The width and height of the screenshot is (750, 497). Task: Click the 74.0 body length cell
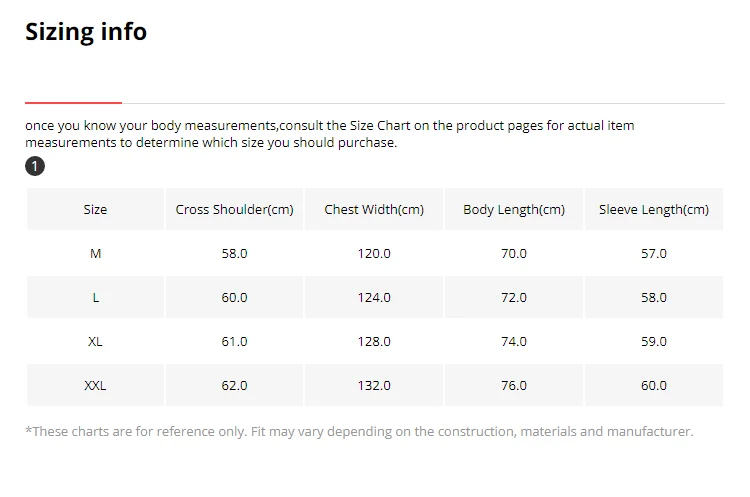tap(514, 342)
